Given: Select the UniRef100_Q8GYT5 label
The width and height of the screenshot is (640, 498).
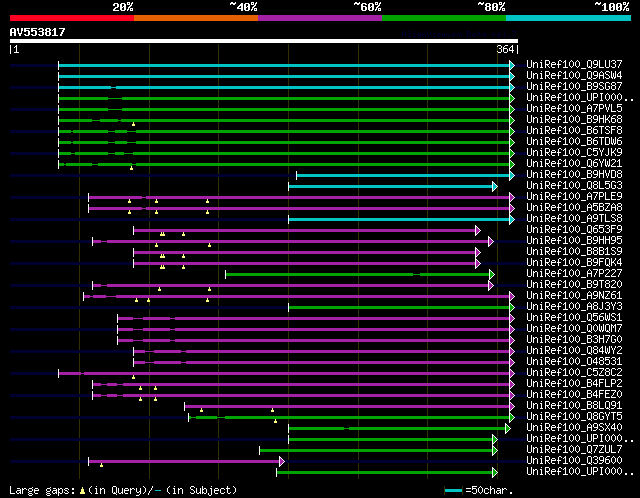Looking at the screenshot, I should click(574, 417).
